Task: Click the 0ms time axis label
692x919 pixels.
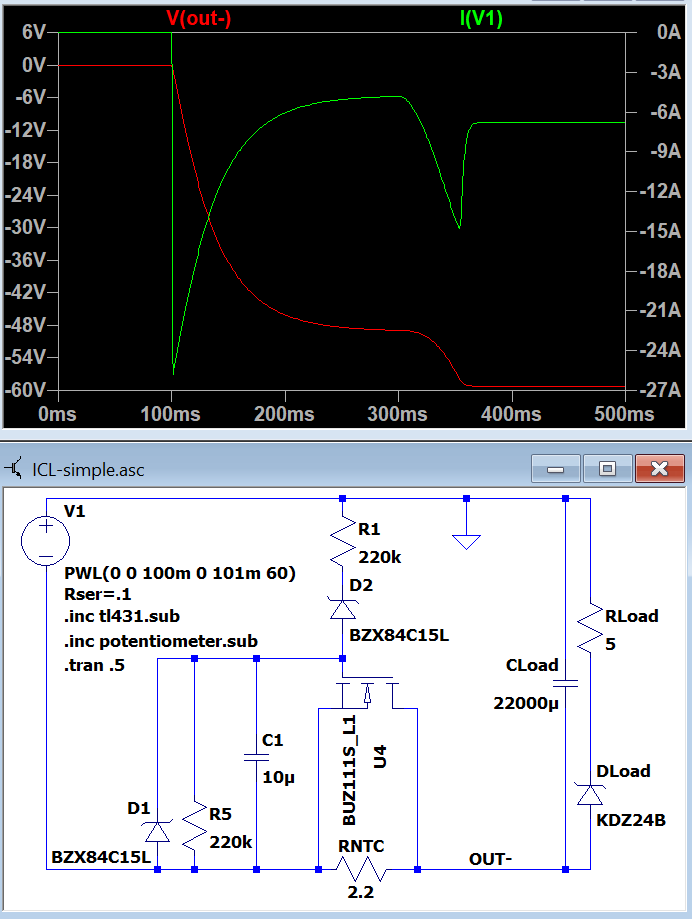Action: tap(57, 414)
